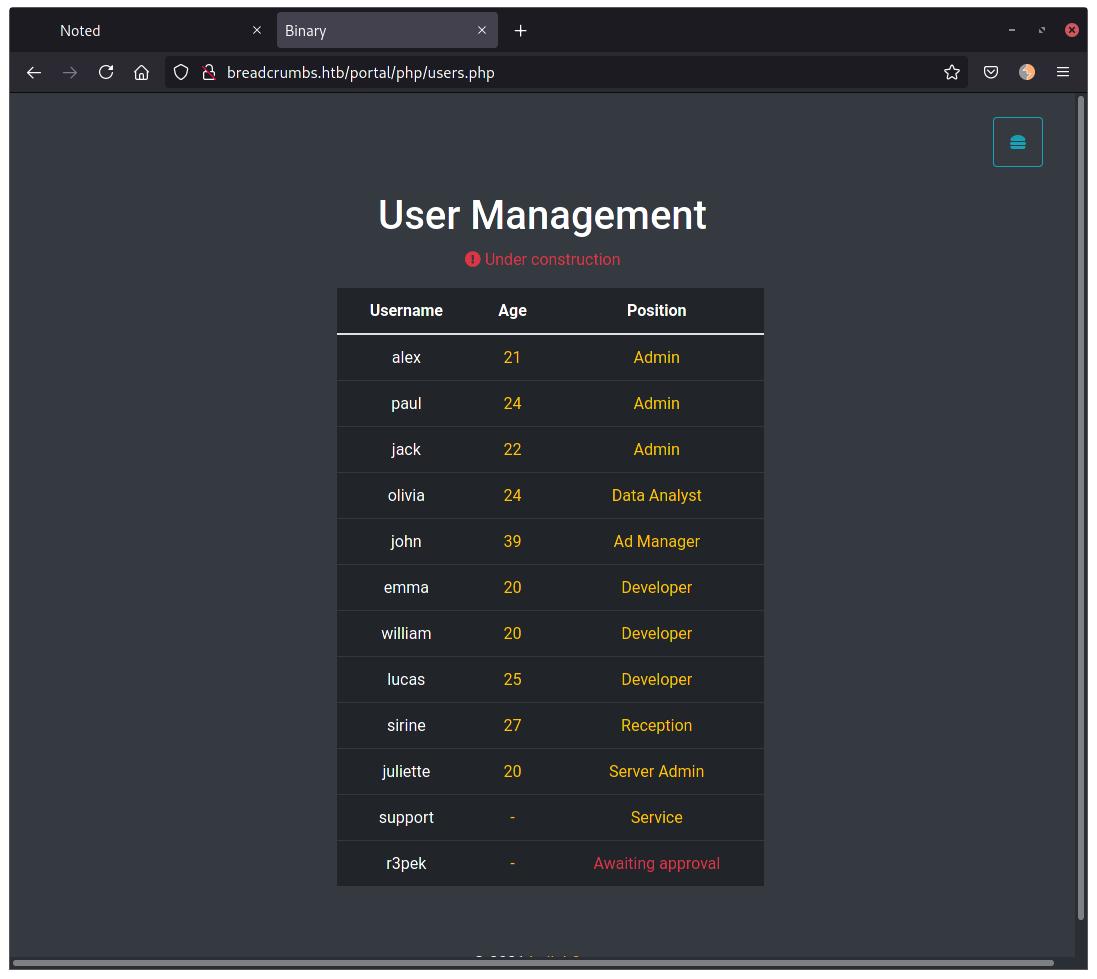The width and height of the screenshot is (1097, 979).
Task: Click the insecure connection padlock icon
Action: (x=209, y=72)
